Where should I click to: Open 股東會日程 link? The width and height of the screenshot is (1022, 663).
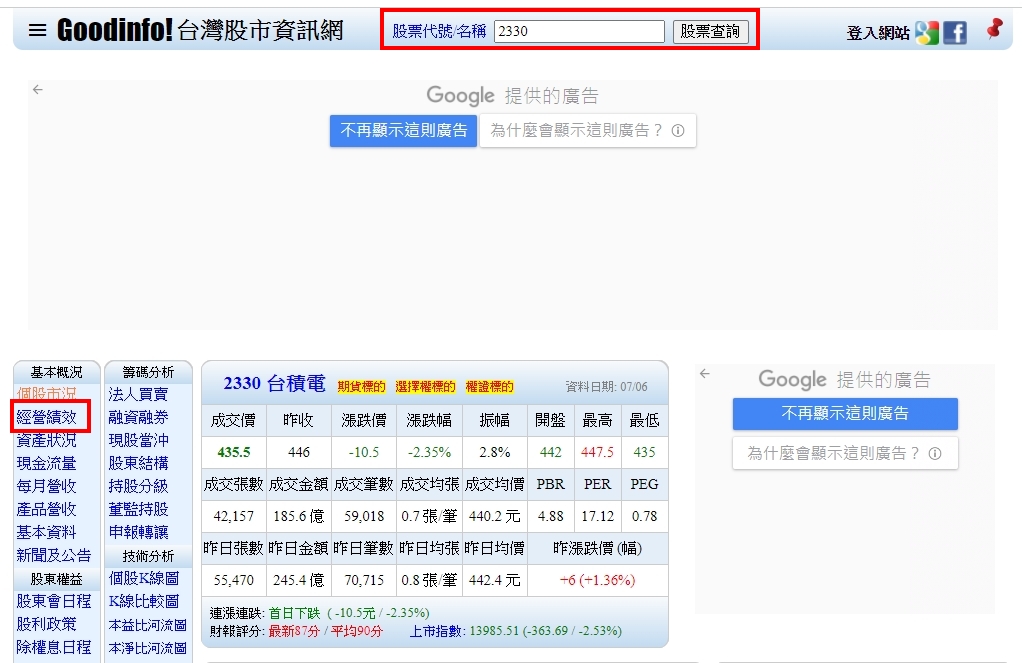[54, 601]
